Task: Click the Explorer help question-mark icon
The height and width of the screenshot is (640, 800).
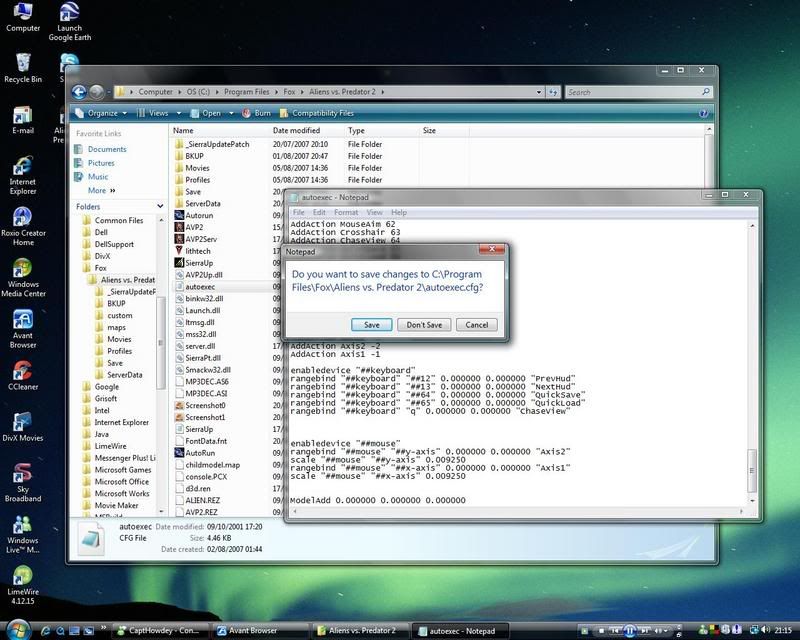Action: tap(703, 113)
